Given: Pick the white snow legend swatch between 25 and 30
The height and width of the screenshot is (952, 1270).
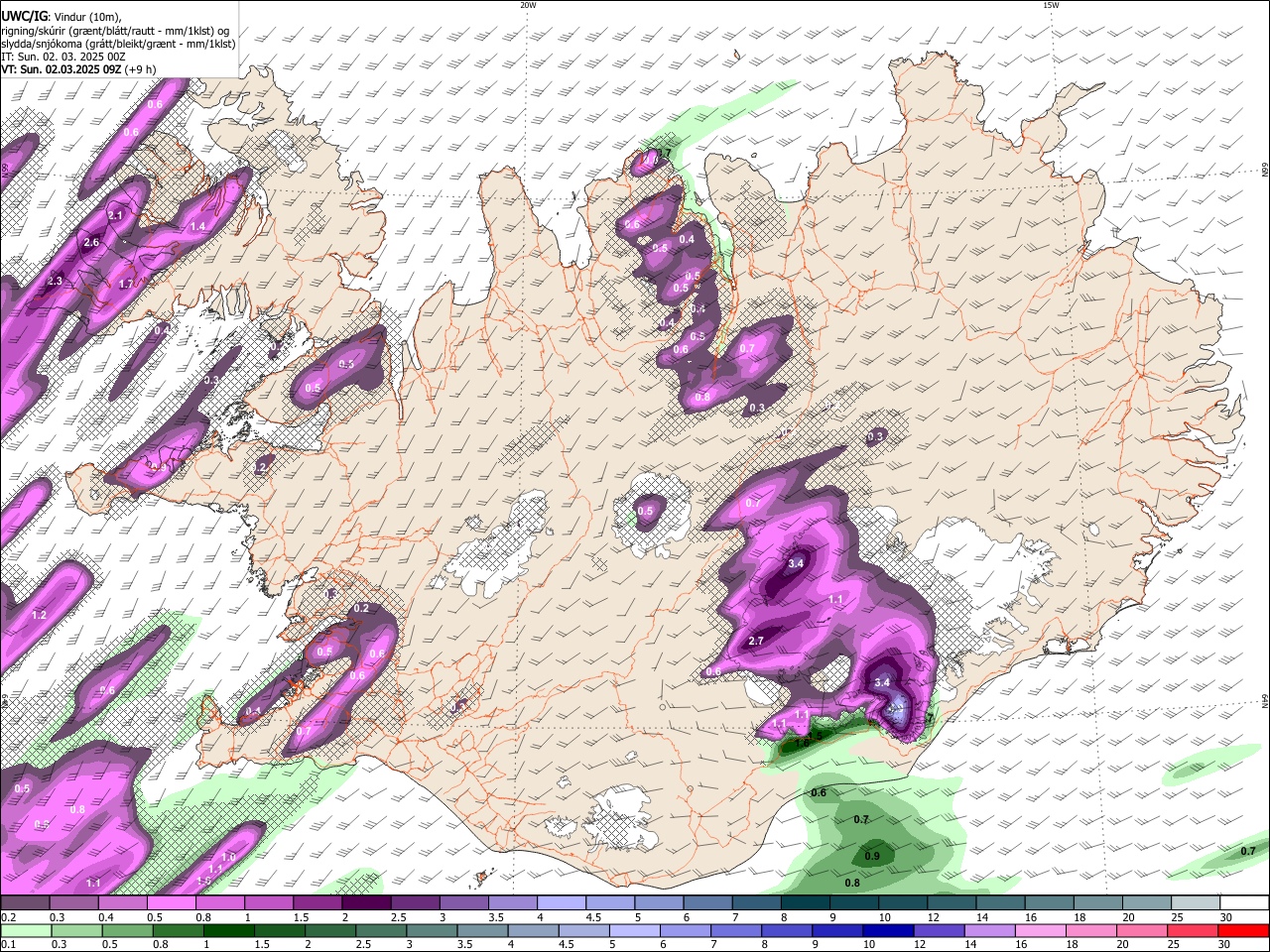Looking at the screenshot, I should [x=1196, y=904].
